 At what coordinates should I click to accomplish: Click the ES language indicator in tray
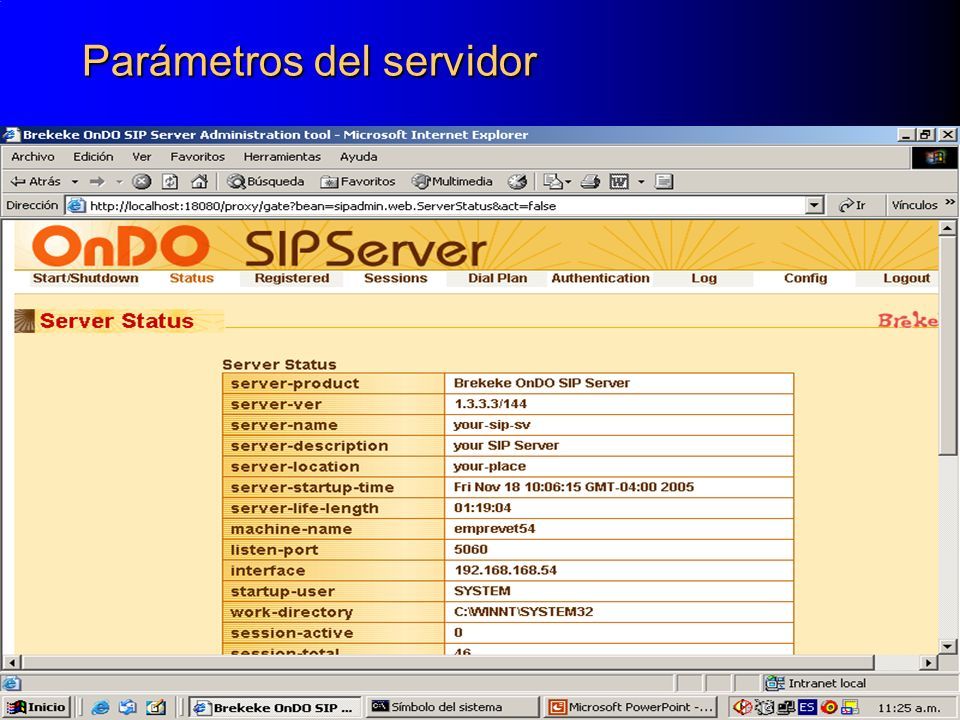point(807,708)
